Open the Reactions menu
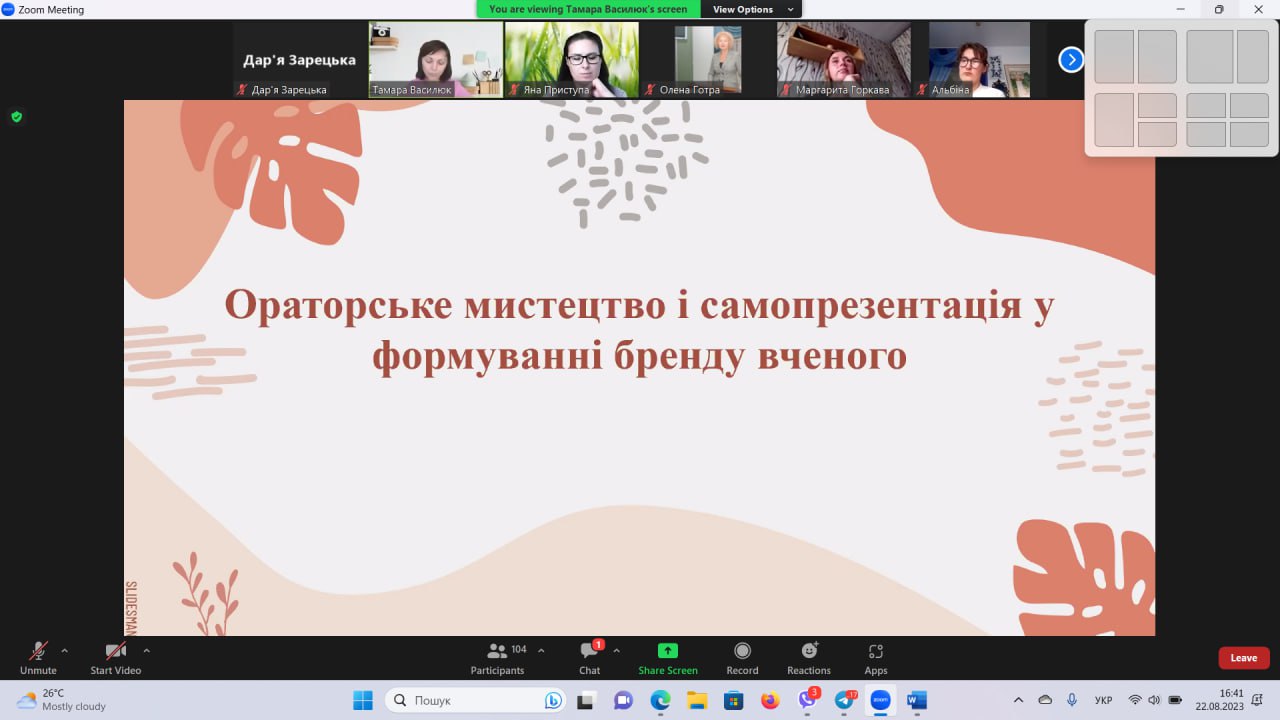This screenshot has height=720, width=1280. 809,658
